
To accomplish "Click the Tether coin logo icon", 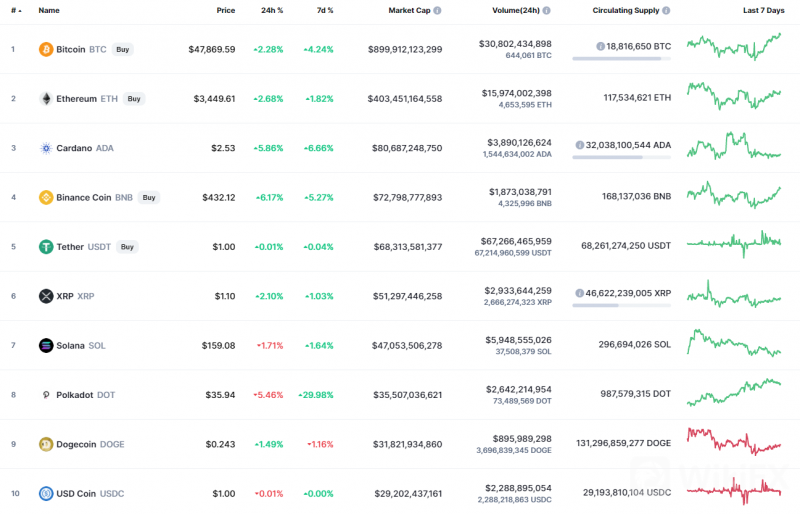I will pos(46,247).
